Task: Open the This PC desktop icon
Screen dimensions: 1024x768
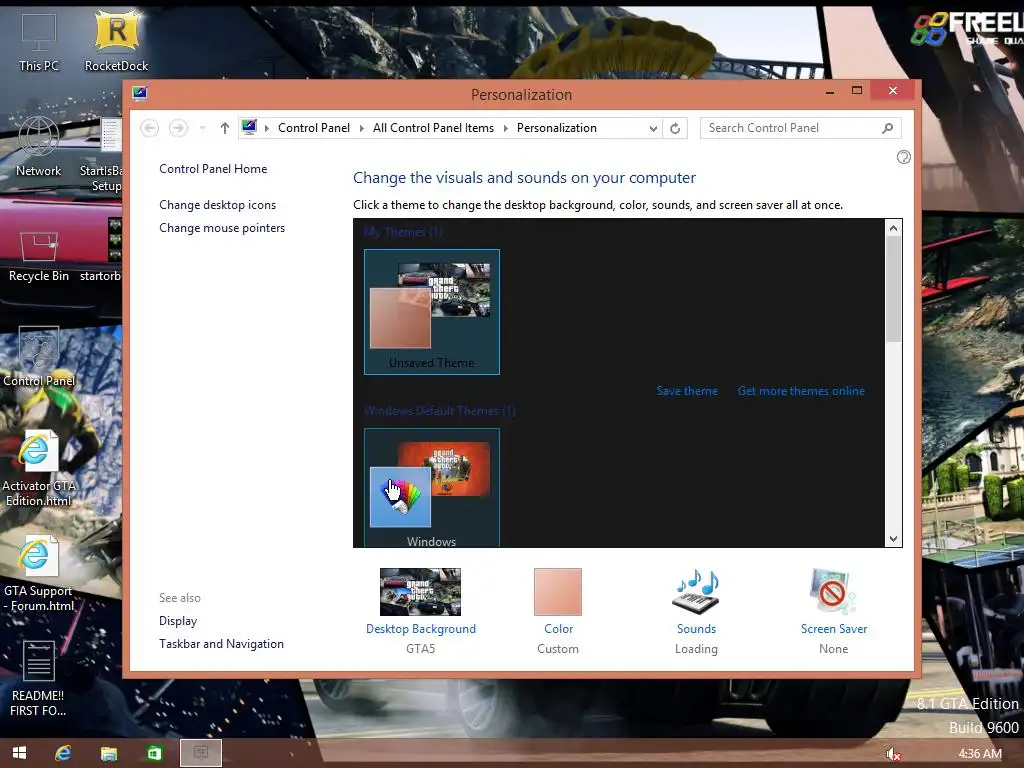Action: click(39, 40)
